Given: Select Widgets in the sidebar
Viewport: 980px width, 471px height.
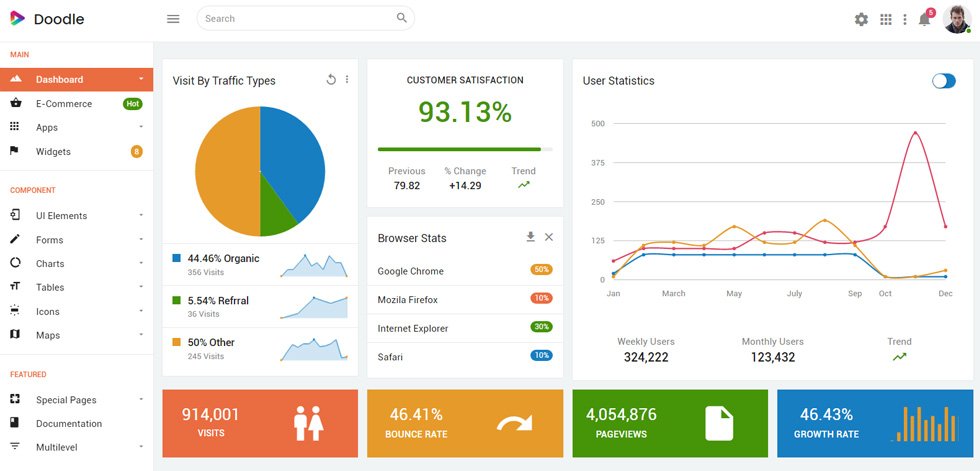Looking at the screenshot, I should pos(76,151).
